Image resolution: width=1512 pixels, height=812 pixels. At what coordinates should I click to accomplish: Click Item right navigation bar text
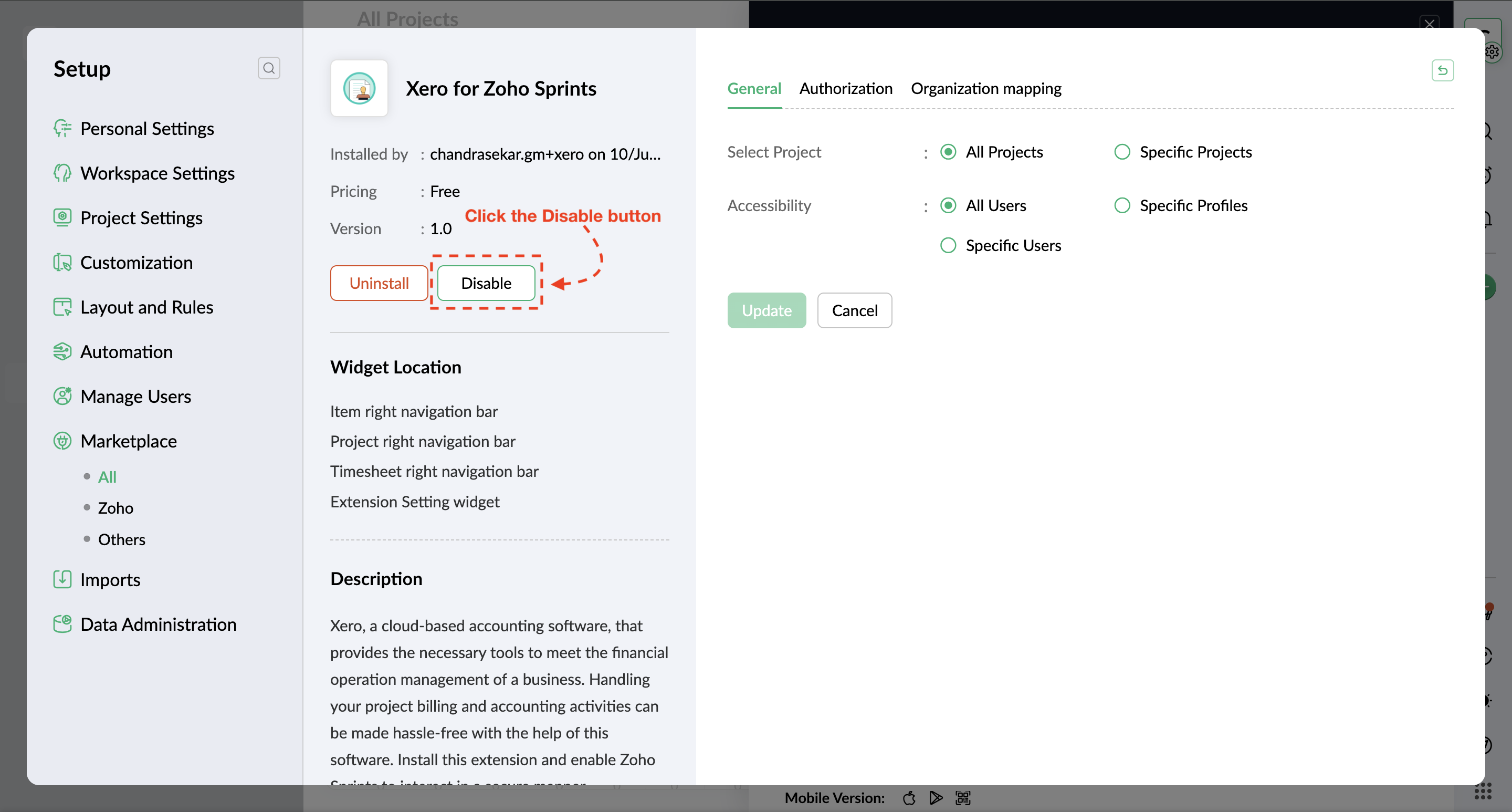tap(414, 411)
